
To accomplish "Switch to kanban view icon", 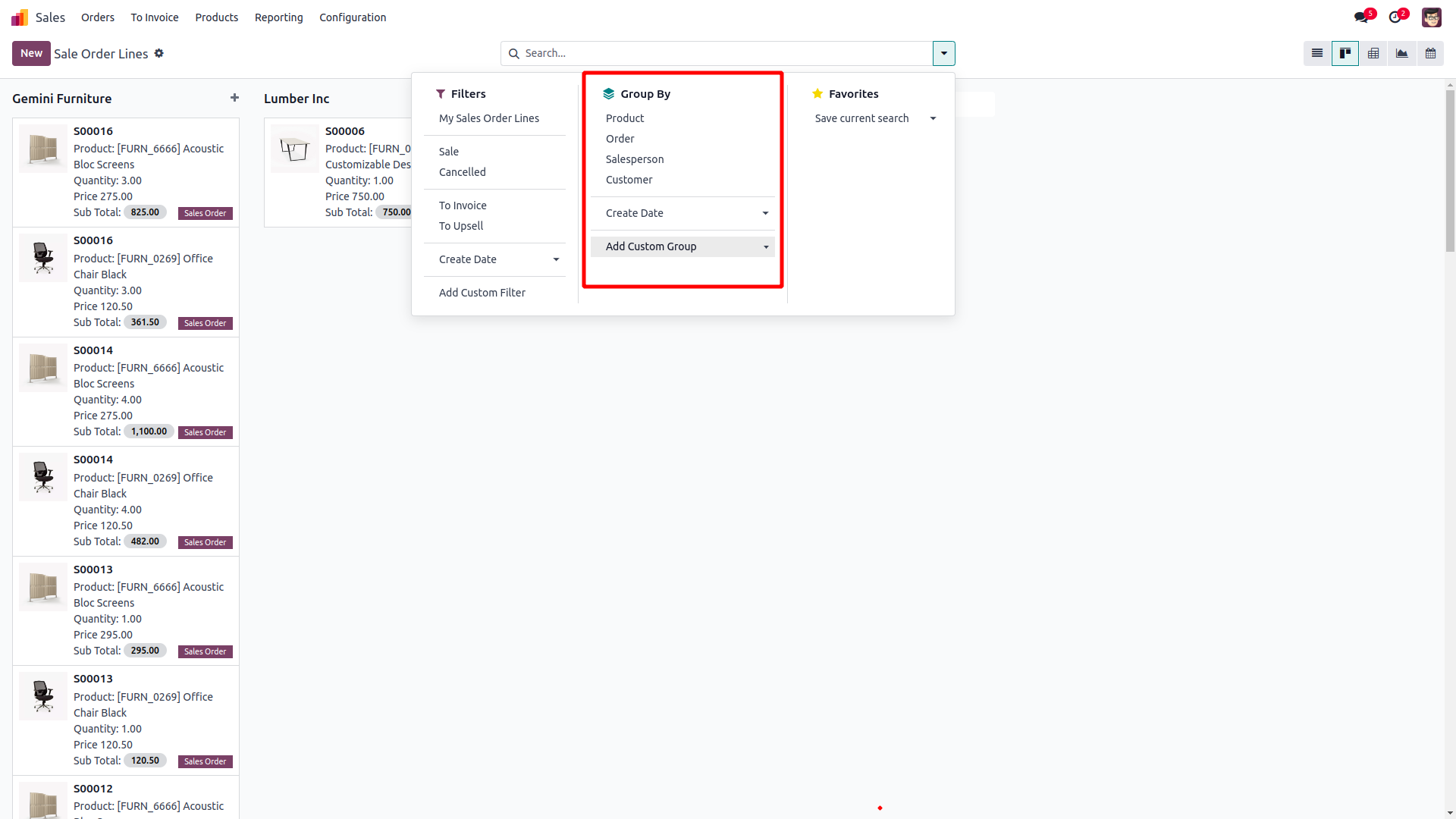I will [1345, 53].
